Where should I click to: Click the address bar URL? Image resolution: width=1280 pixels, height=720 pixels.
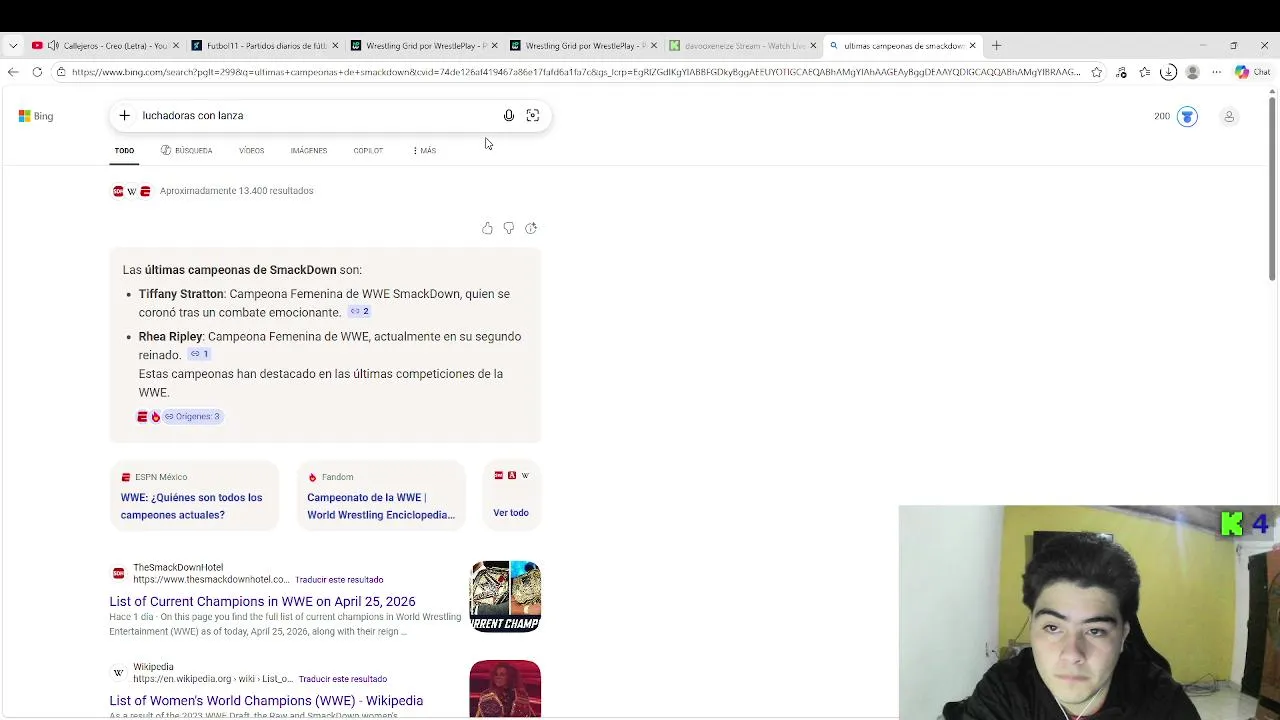(x=576, y=72)
